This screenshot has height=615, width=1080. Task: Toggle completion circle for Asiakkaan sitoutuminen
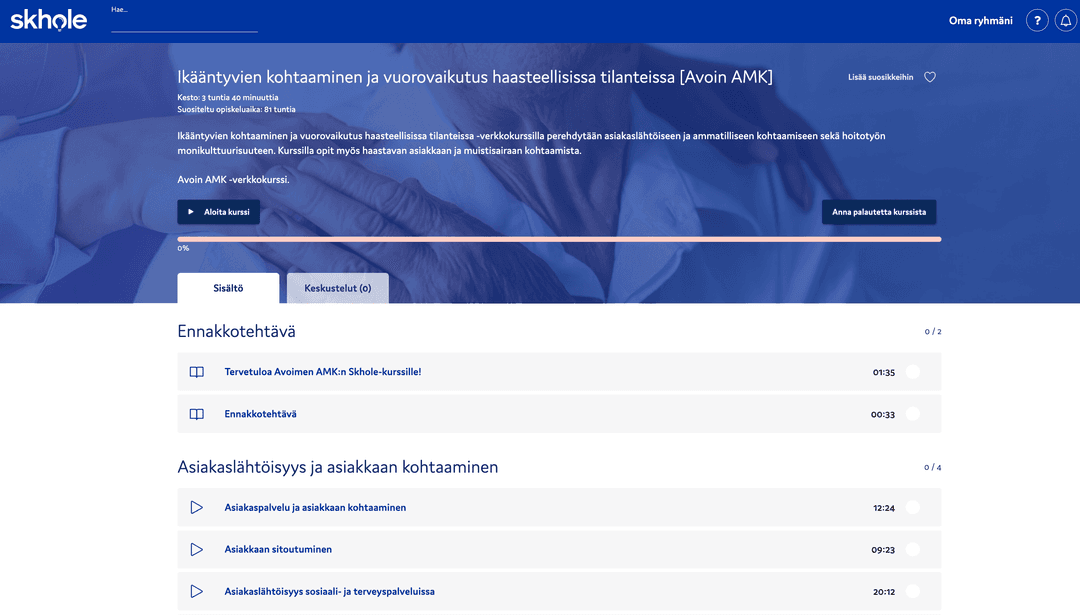(x=912, y=550)
